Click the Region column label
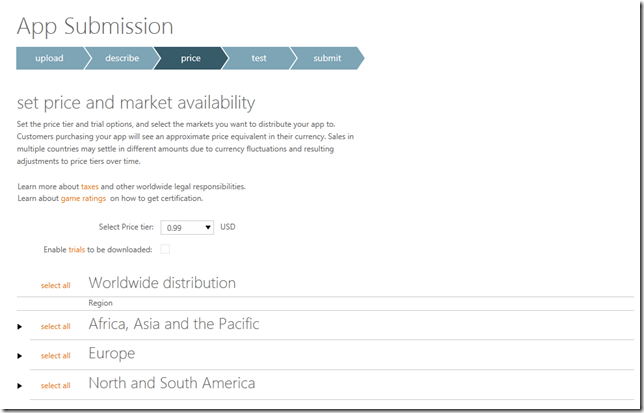644x413 pixels. (101, 303)
